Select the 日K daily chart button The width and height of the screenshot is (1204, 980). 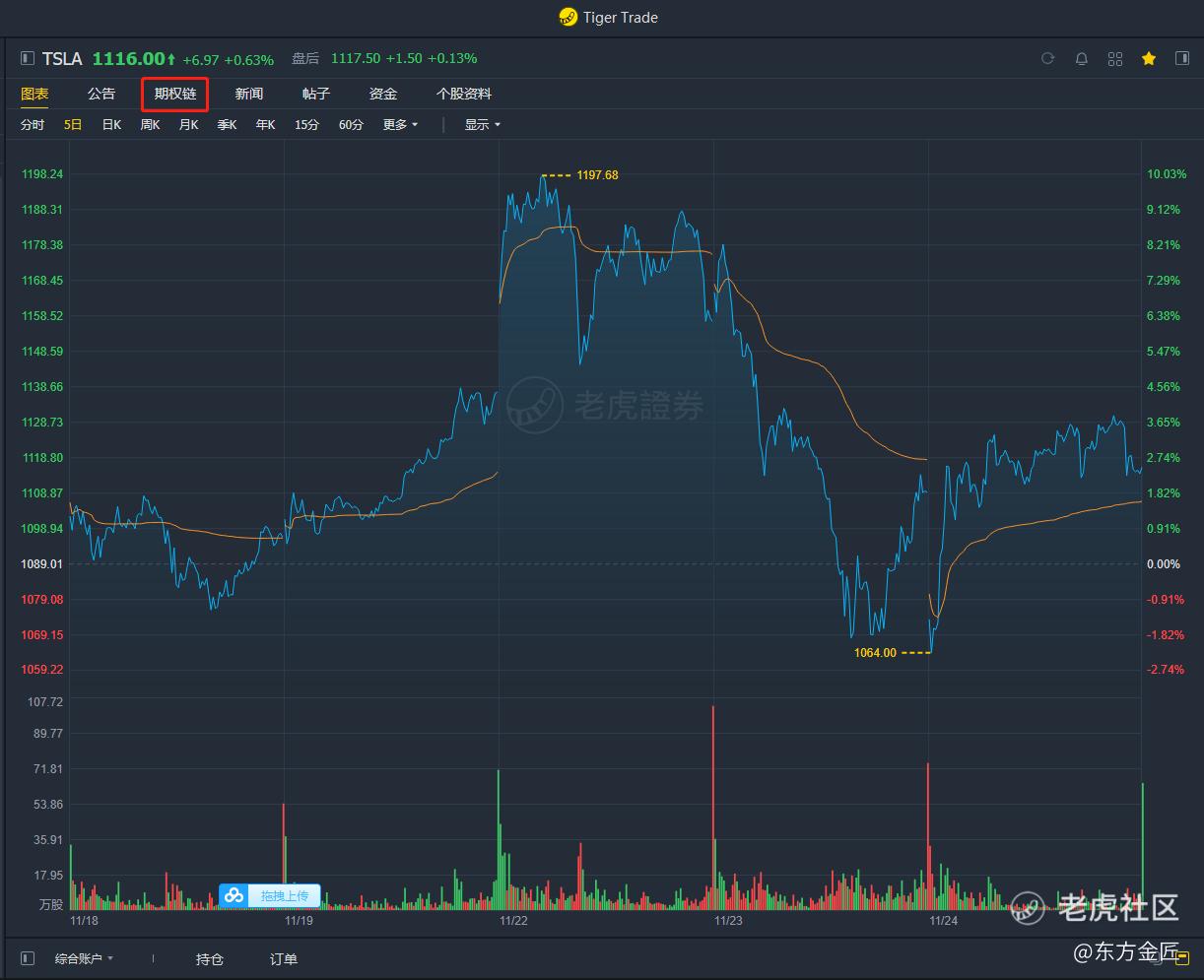point(111,125)
